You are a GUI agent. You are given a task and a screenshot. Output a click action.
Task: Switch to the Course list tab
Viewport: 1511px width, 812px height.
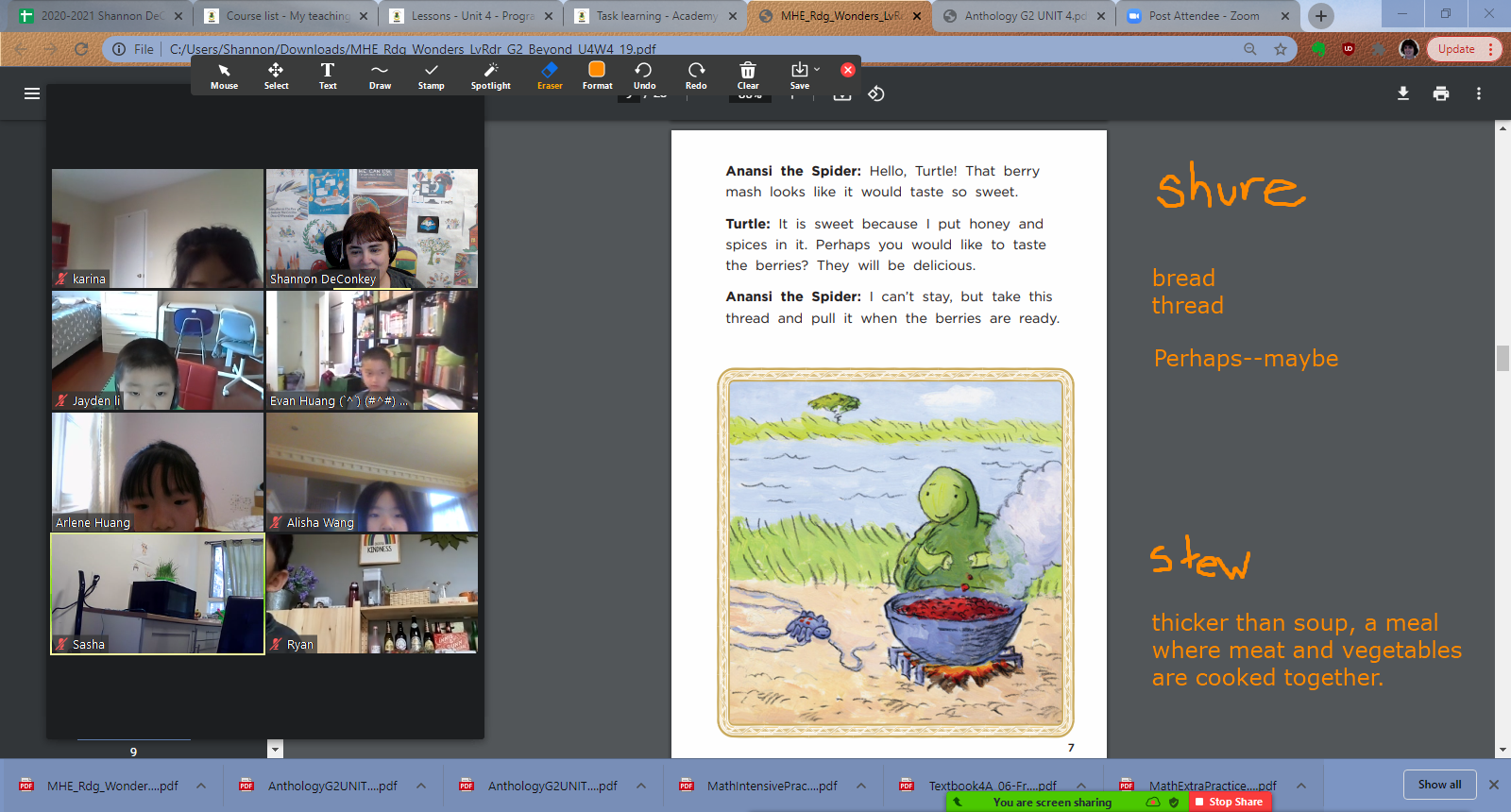(284, 16)
